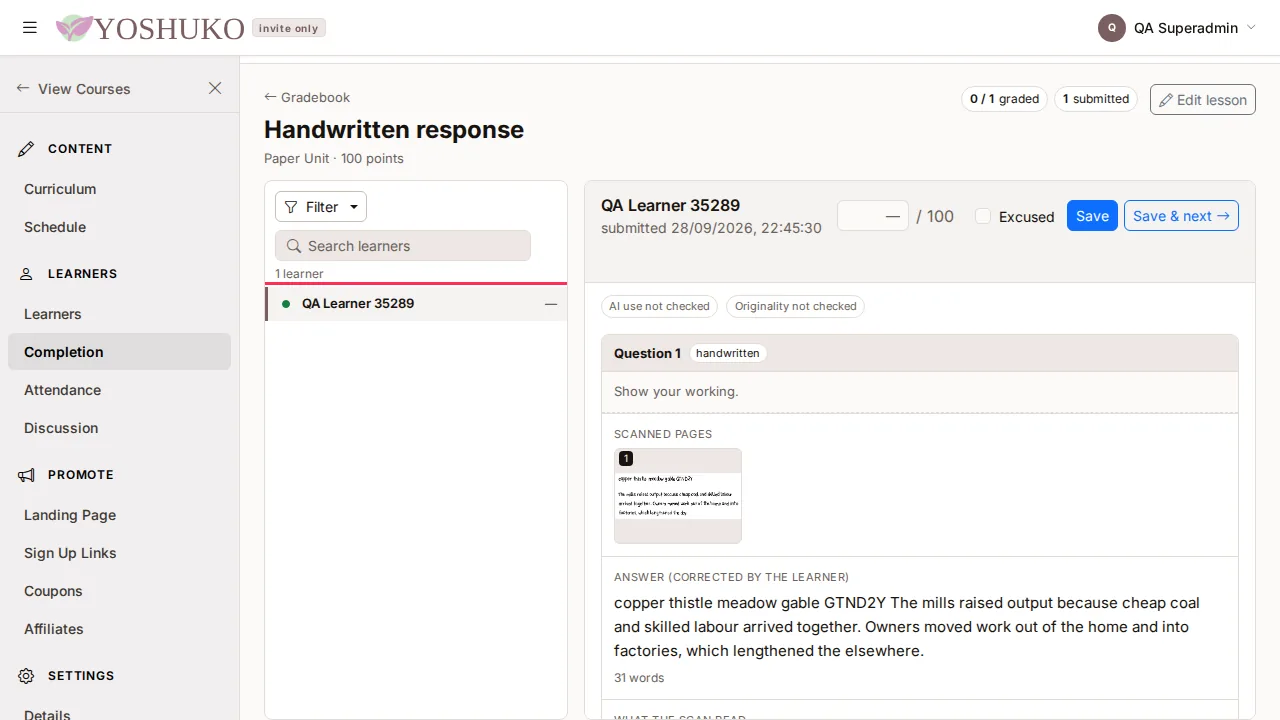Click the search magnifier icon

[x=294, y=246]
